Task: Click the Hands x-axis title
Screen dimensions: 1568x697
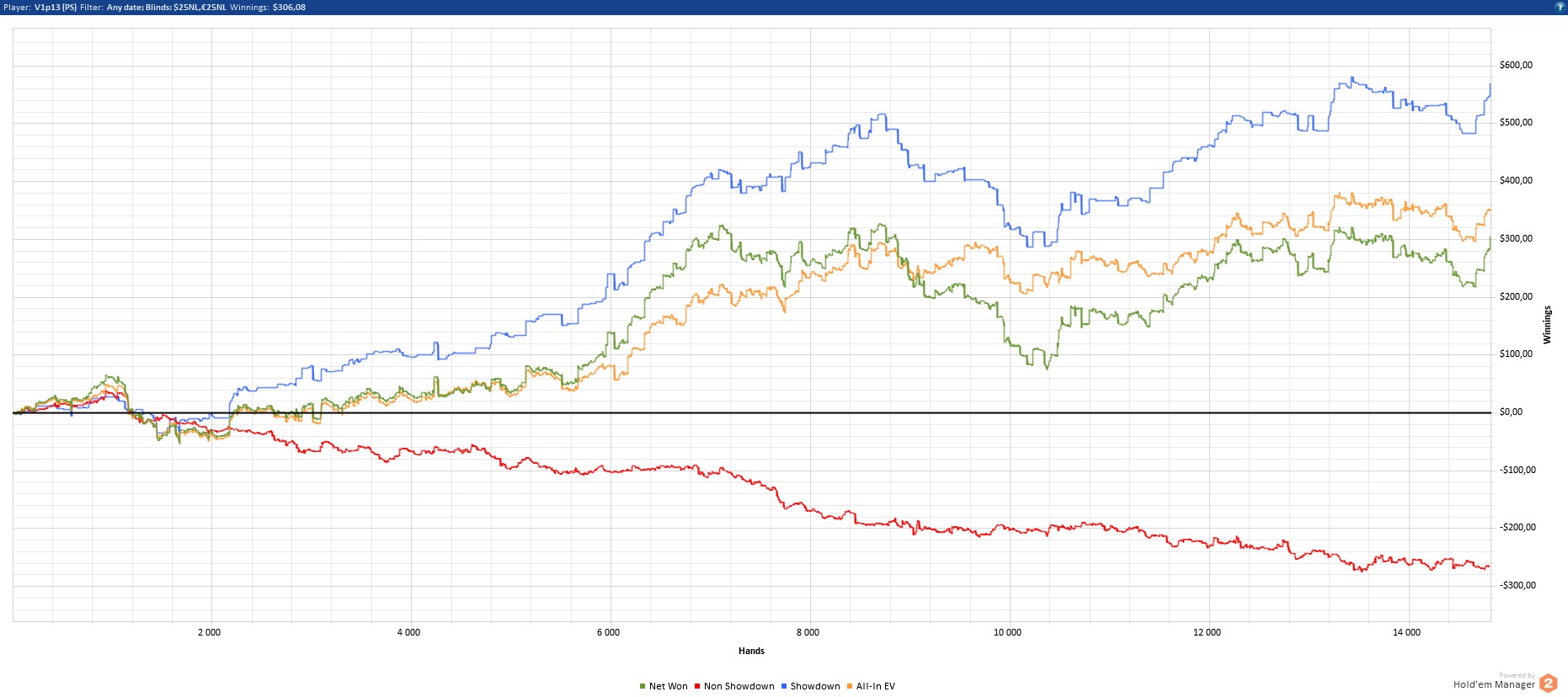Action: pyautogui.click(x=751, y=651)
